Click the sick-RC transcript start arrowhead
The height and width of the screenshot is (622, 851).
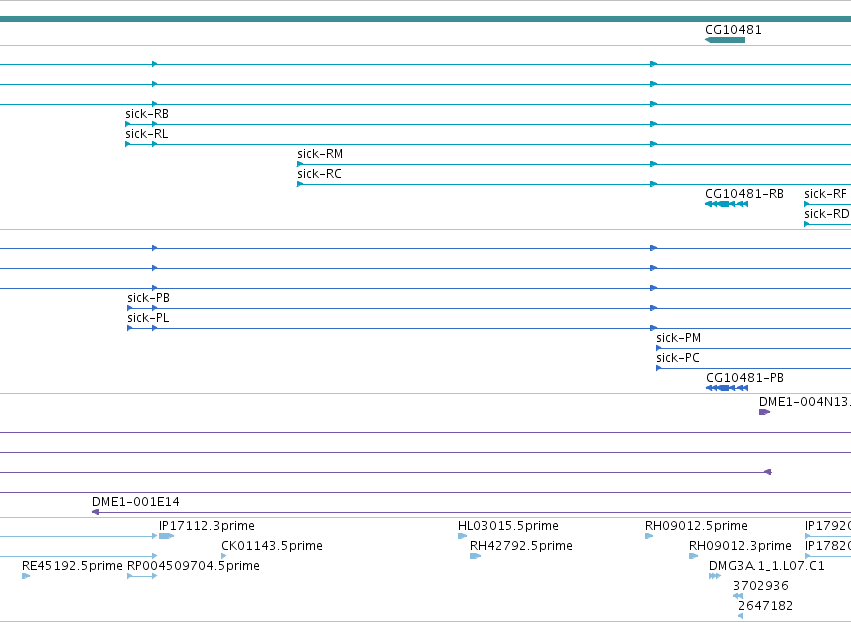click(x=300, y=185)
